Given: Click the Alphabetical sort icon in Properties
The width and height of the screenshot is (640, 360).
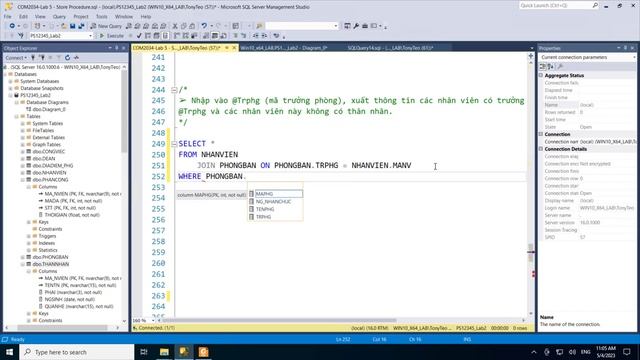Looking at the screenshot, I should tap(550, 67).
